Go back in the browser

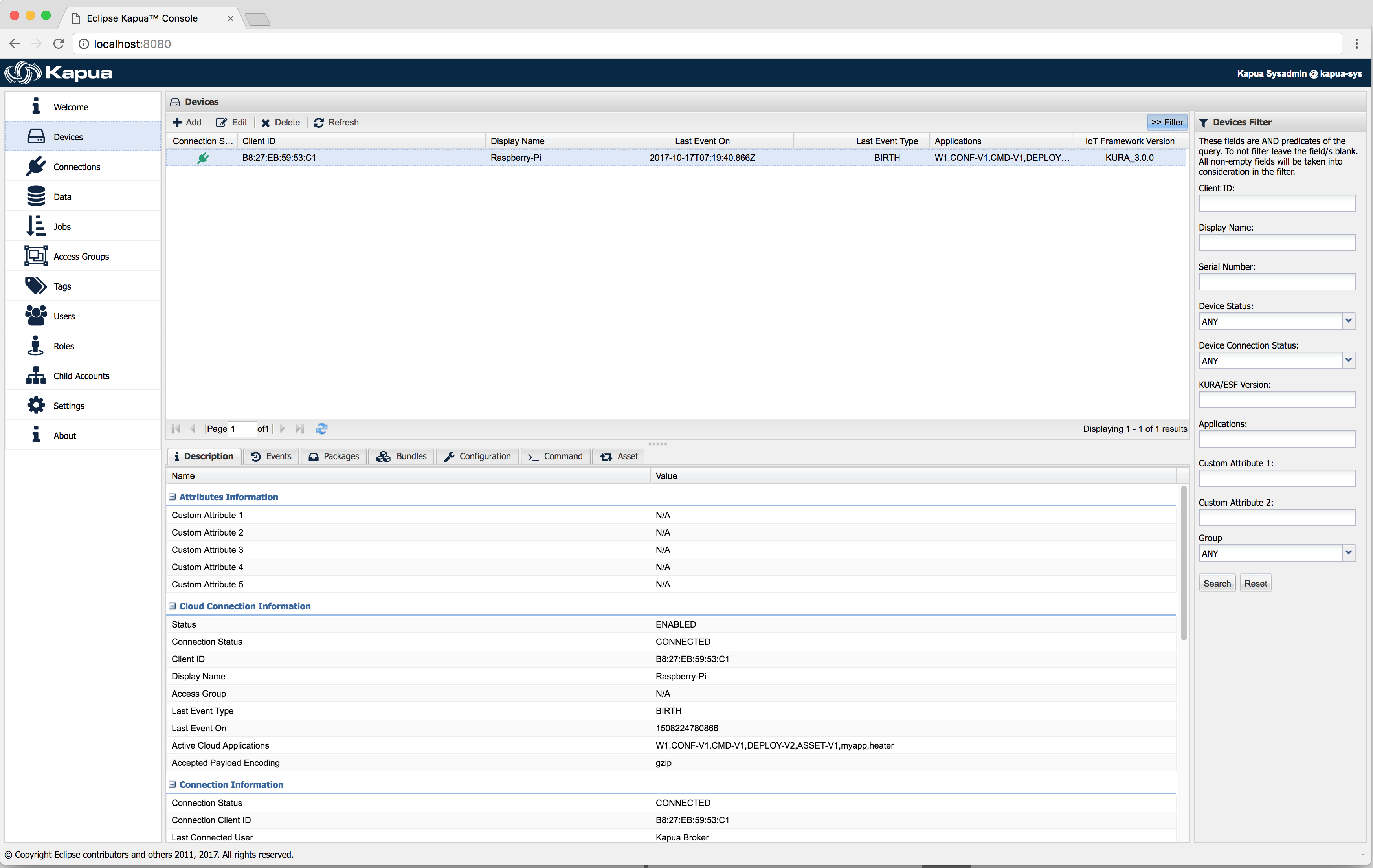[15, 44]
